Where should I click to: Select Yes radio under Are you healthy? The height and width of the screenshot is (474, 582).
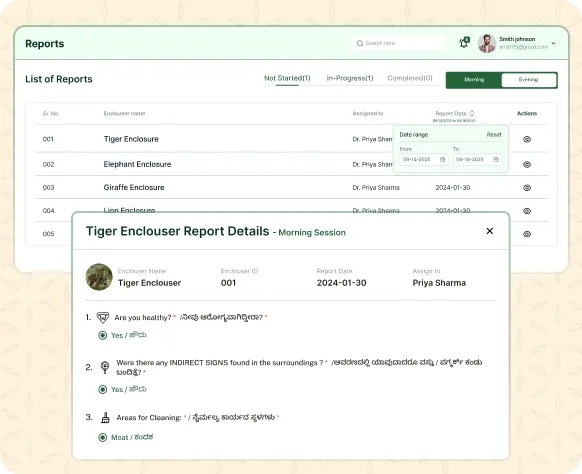point(102,335)
